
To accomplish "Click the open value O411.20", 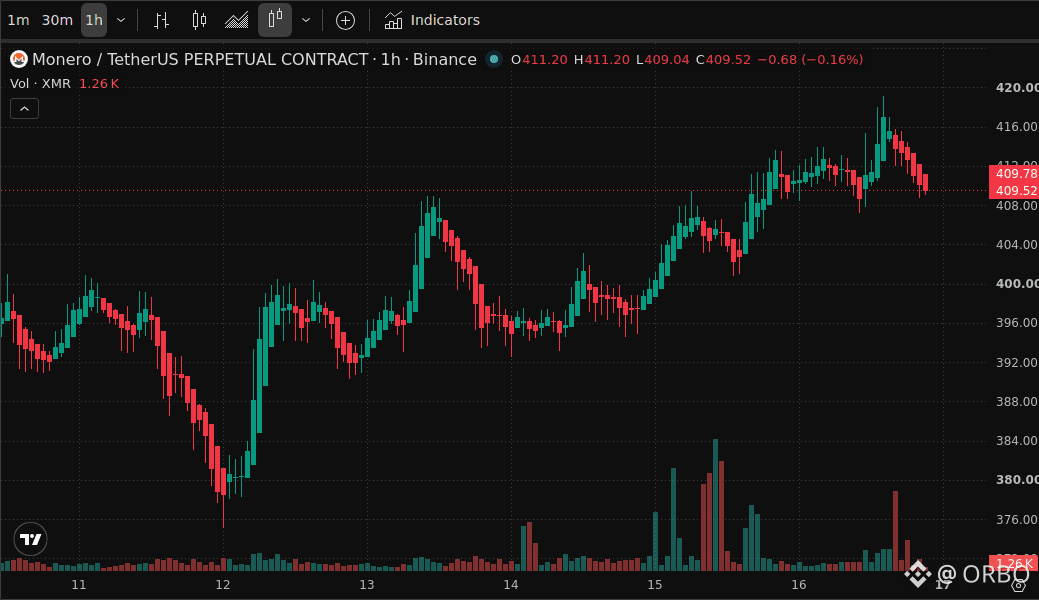I will pyautogui.click(x=539, y=60).
